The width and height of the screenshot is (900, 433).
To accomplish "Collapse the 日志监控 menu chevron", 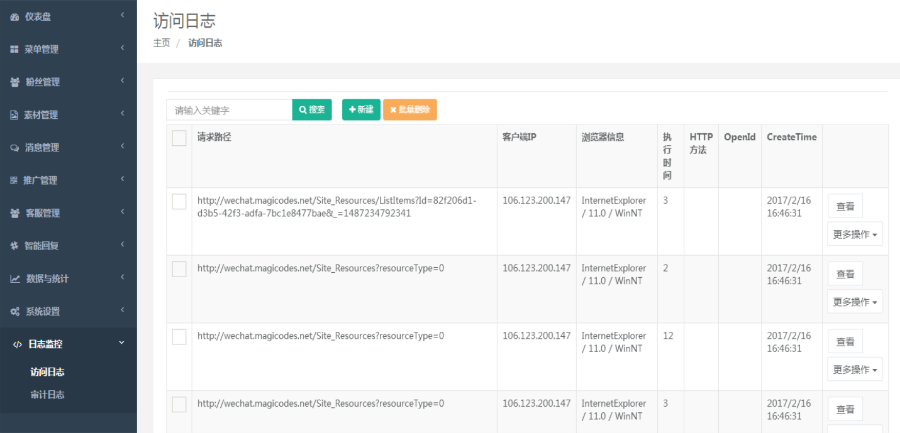I will pos(121,343).
